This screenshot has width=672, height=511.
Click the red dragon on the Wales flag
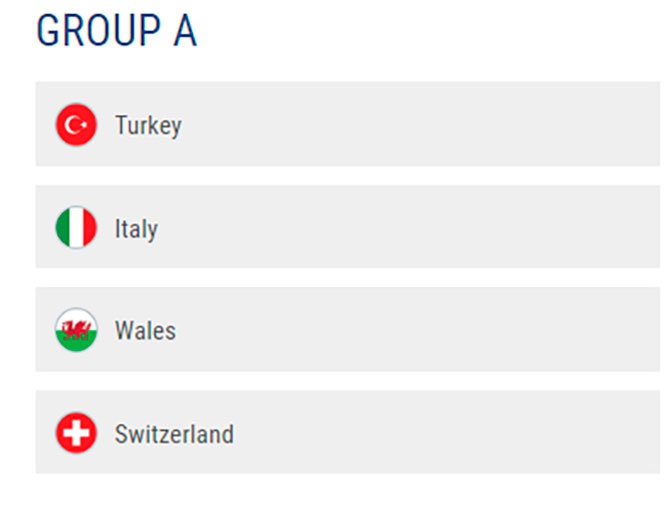(76, 330)
